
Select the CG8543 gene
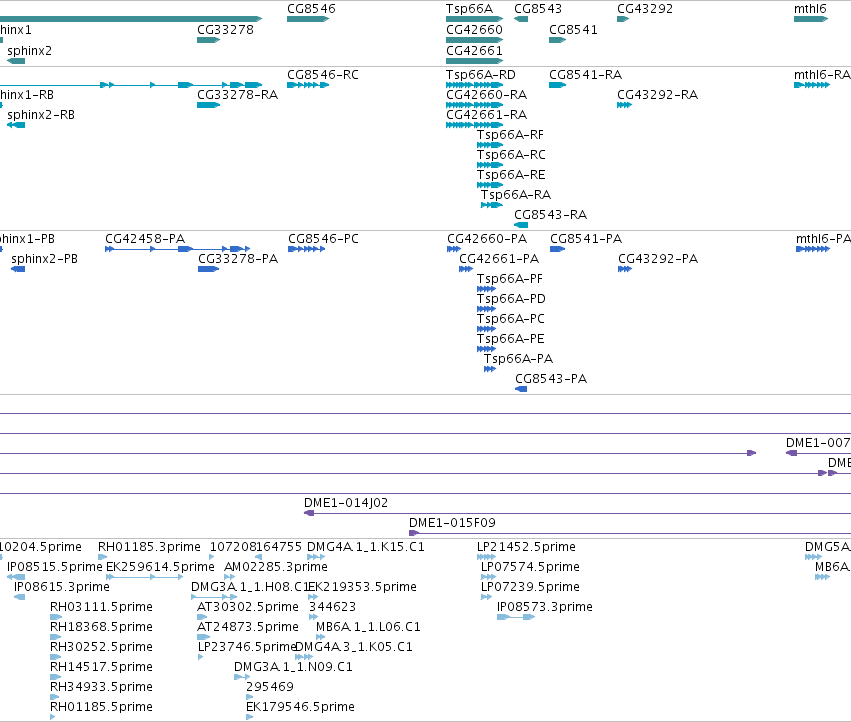click(521, 19)
